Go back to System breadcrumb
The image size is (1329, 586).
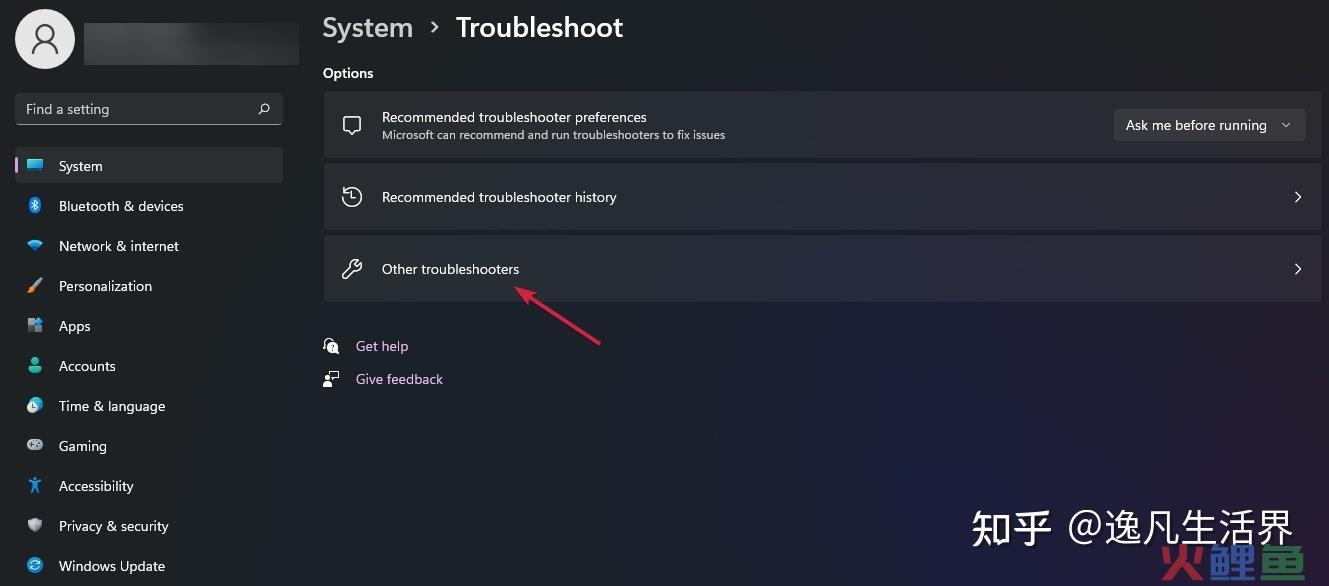coord(368,28)
